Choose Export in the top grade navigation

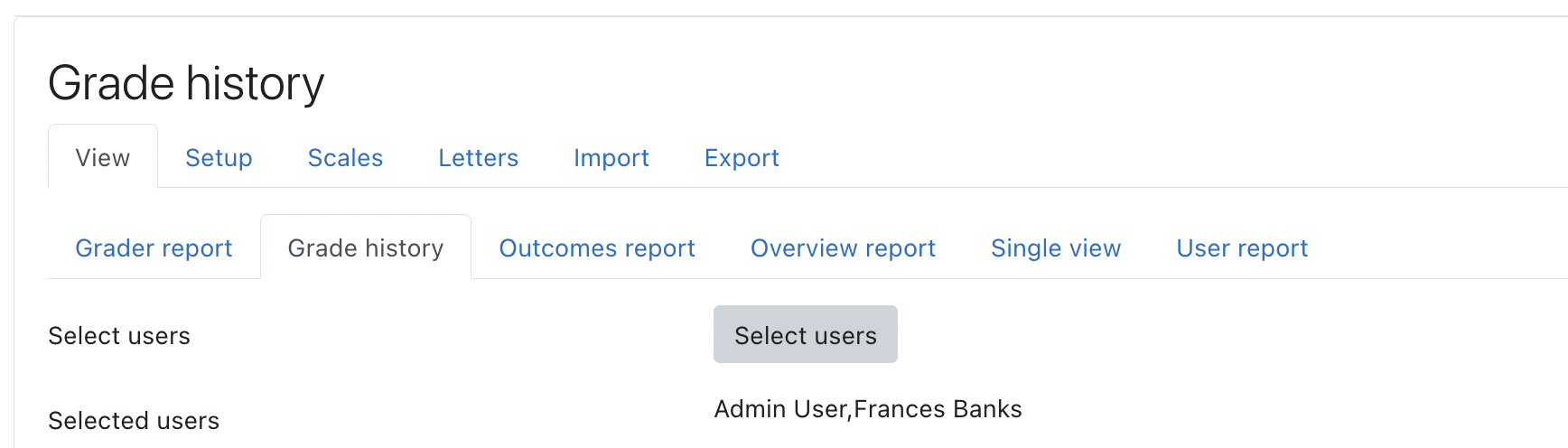pyautogui.click(x=742, y=157)
